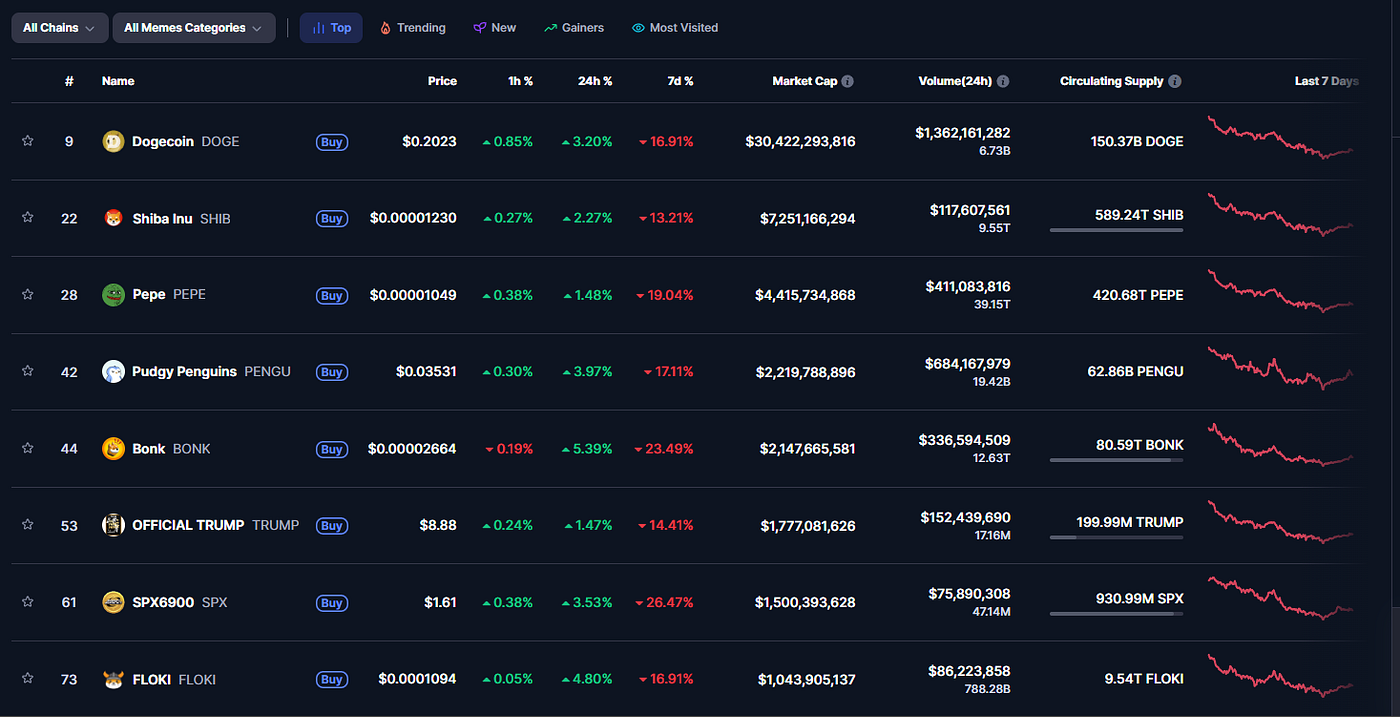Toggle the Pudgy Penguins watchlist star
The width and height of the screenshot is (1400, 717).
(28, 370)
